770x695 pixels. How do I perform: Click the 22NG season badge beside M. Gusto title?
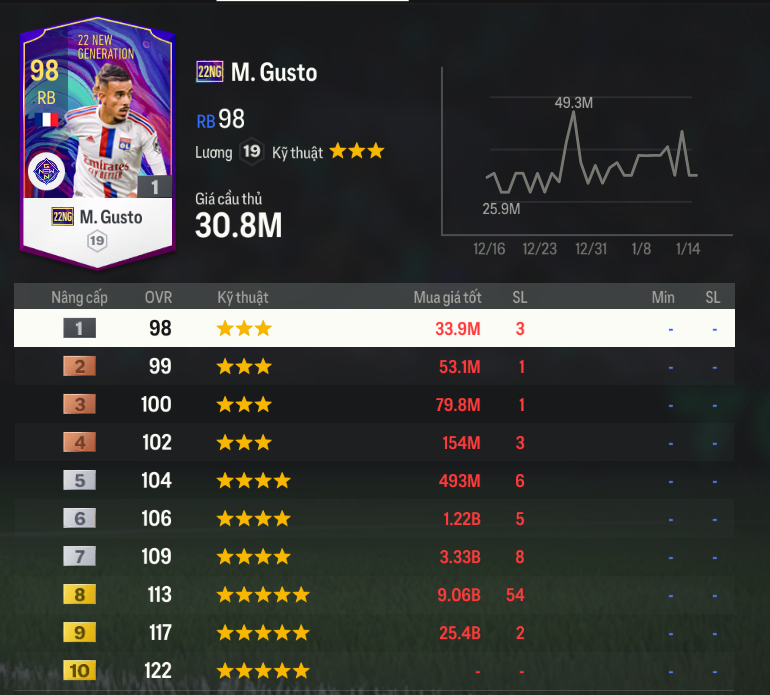[x=210, y=72]
